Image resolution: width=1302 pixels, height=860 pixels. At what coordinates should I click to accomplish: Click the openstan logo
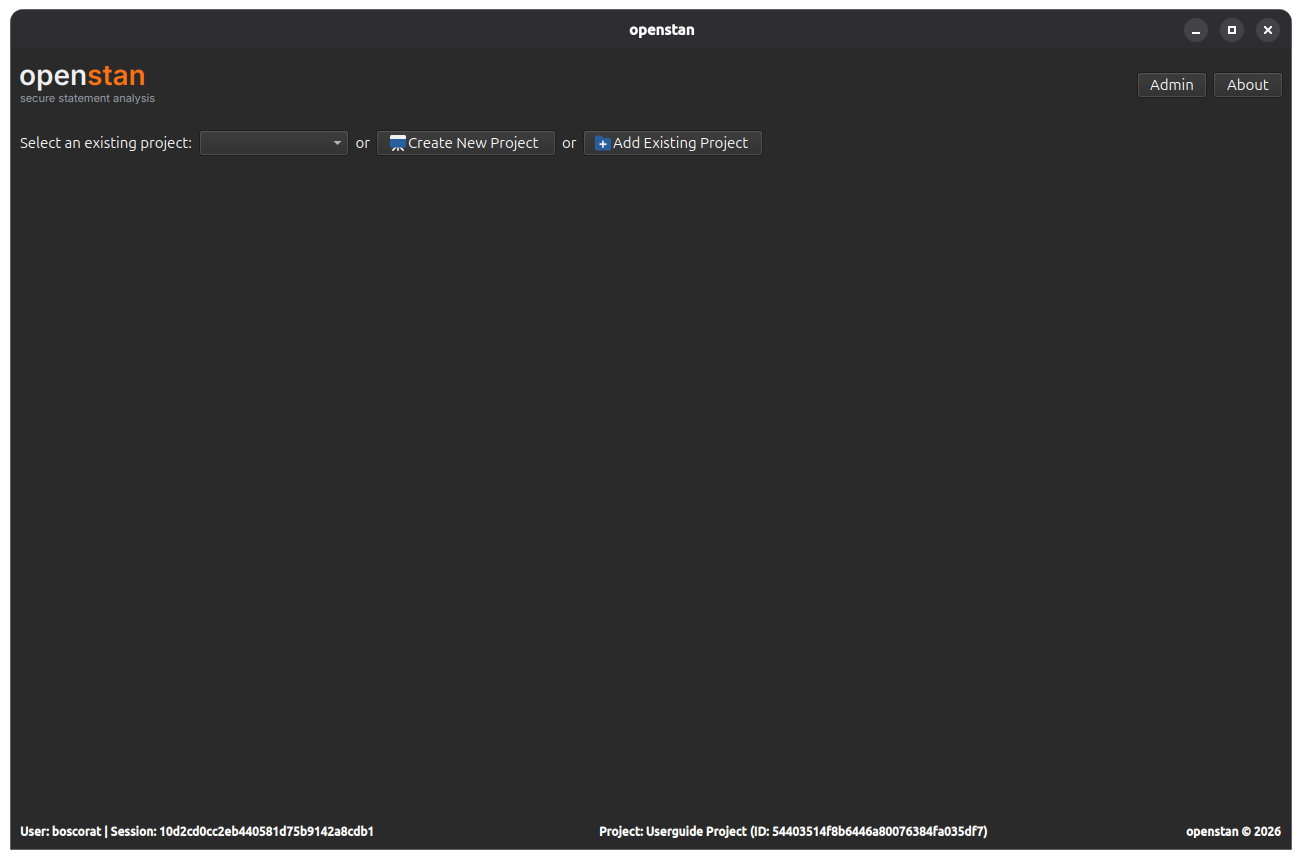click(83, 76)
